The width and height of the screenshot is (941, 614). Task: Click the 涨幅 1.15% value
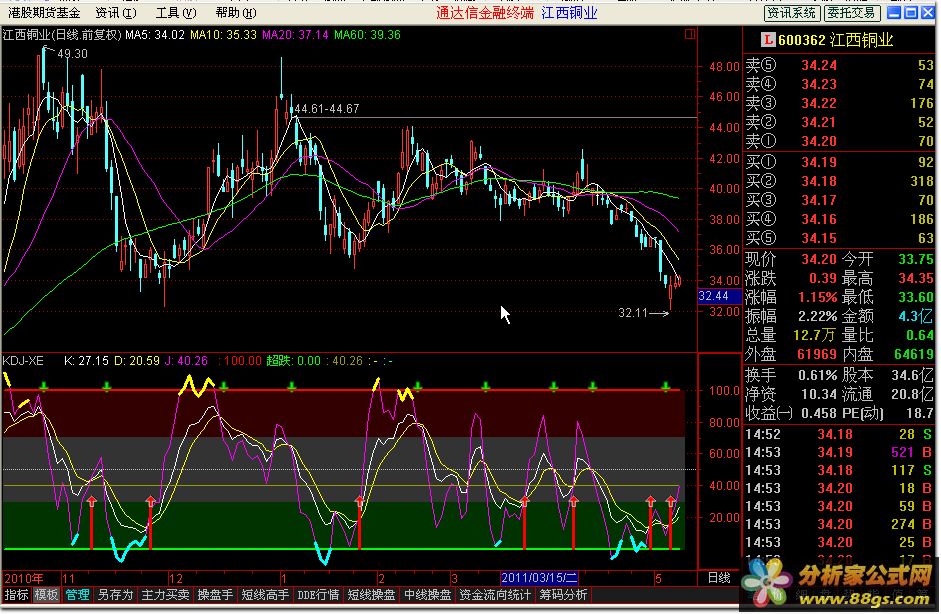[x=817, y=297]
